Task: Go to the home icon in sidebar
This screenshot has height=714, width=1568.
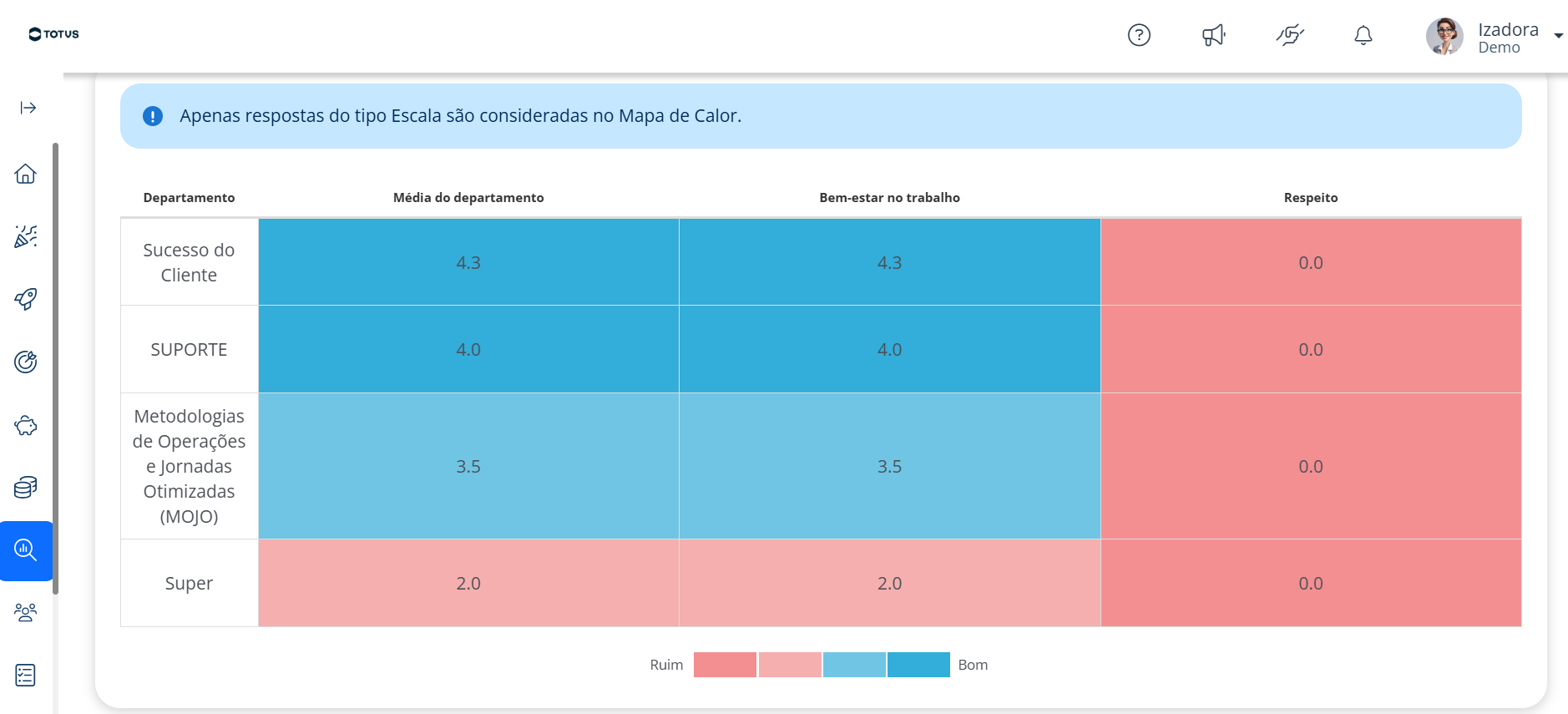Action: (x=26, y=174)
